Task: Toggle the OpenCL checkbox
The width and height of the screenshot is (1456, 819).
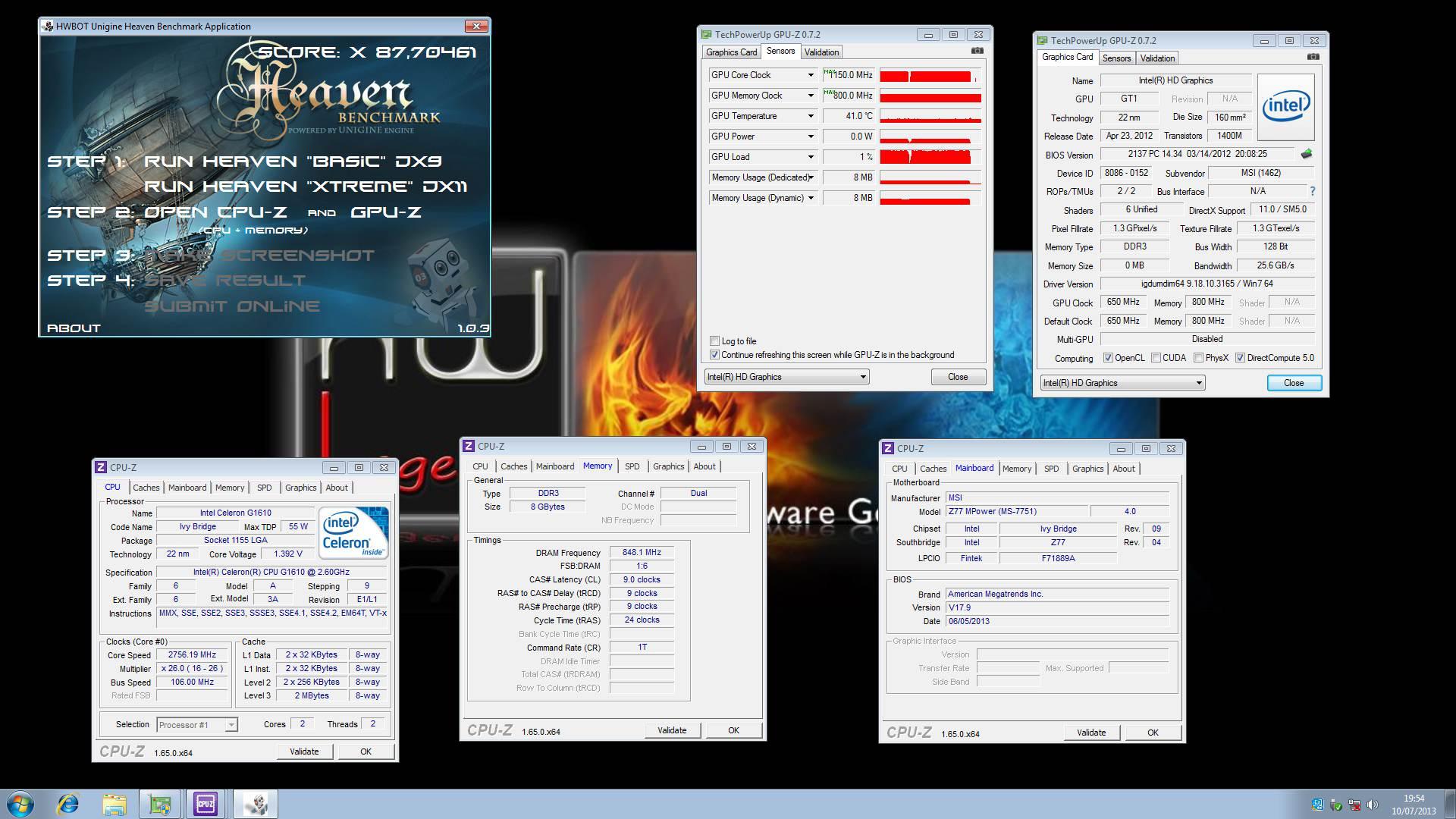Action: [1108, 357]
